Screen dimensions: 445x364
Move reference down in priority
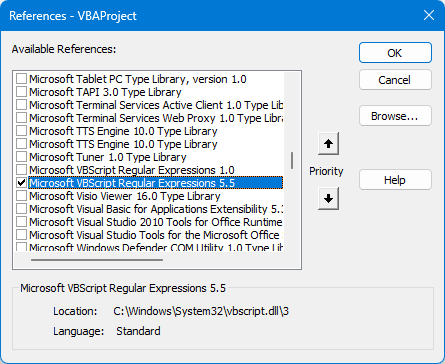click(328, 199)
